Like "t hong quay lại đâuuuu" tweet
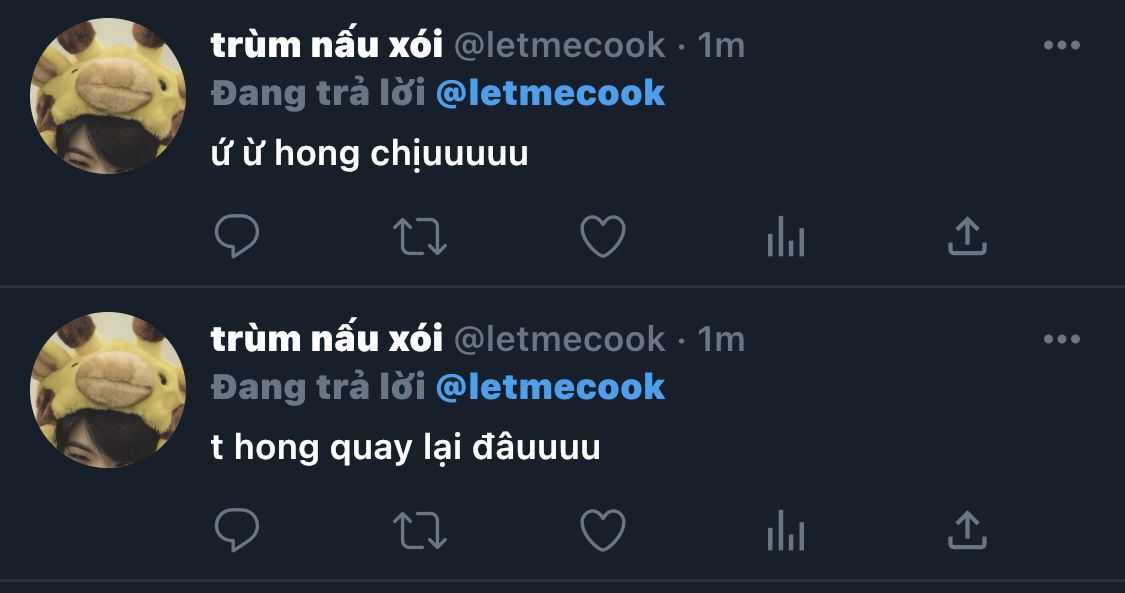Image resolution: width=1125 pixels, height=593 pixels. click(603, 531)
